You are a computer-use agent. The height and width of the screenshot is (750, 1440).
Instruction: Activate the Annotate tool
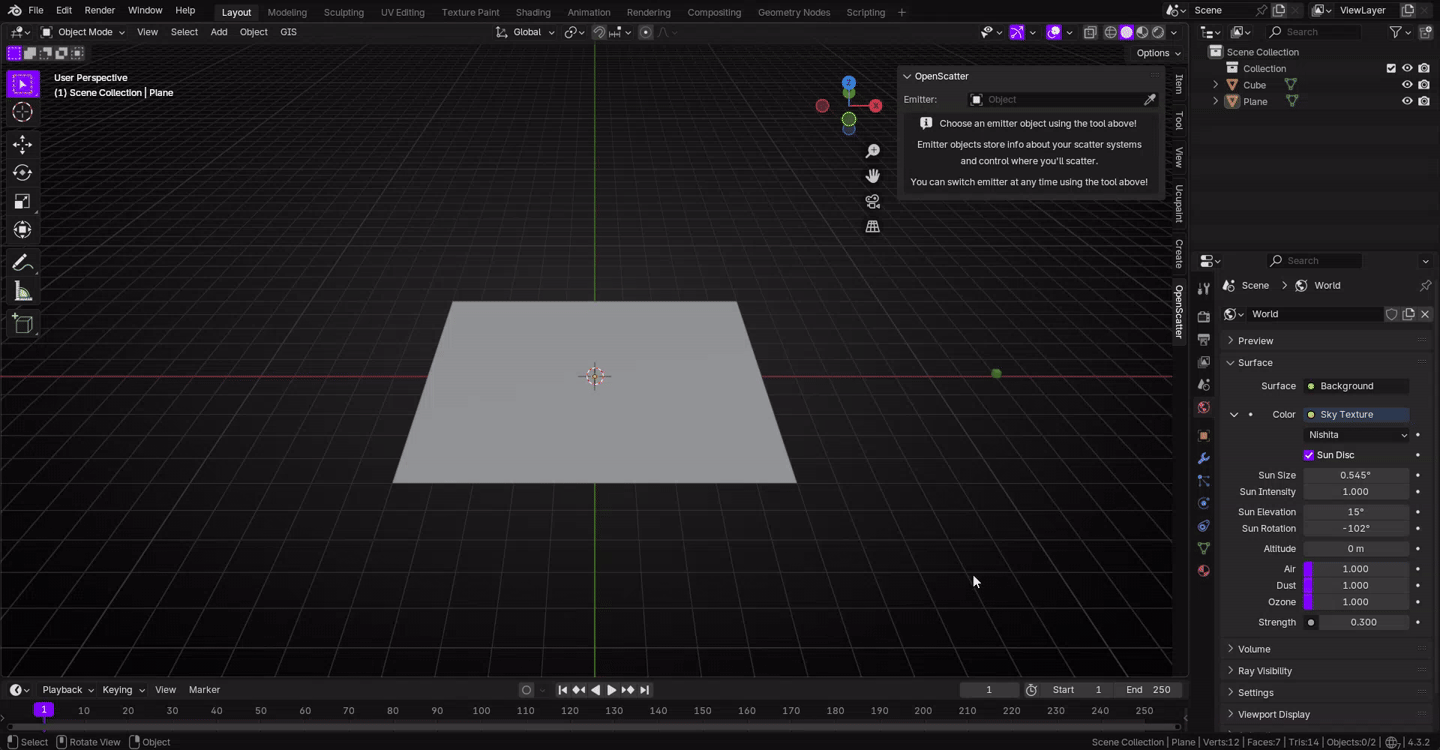tap(22, 263)
